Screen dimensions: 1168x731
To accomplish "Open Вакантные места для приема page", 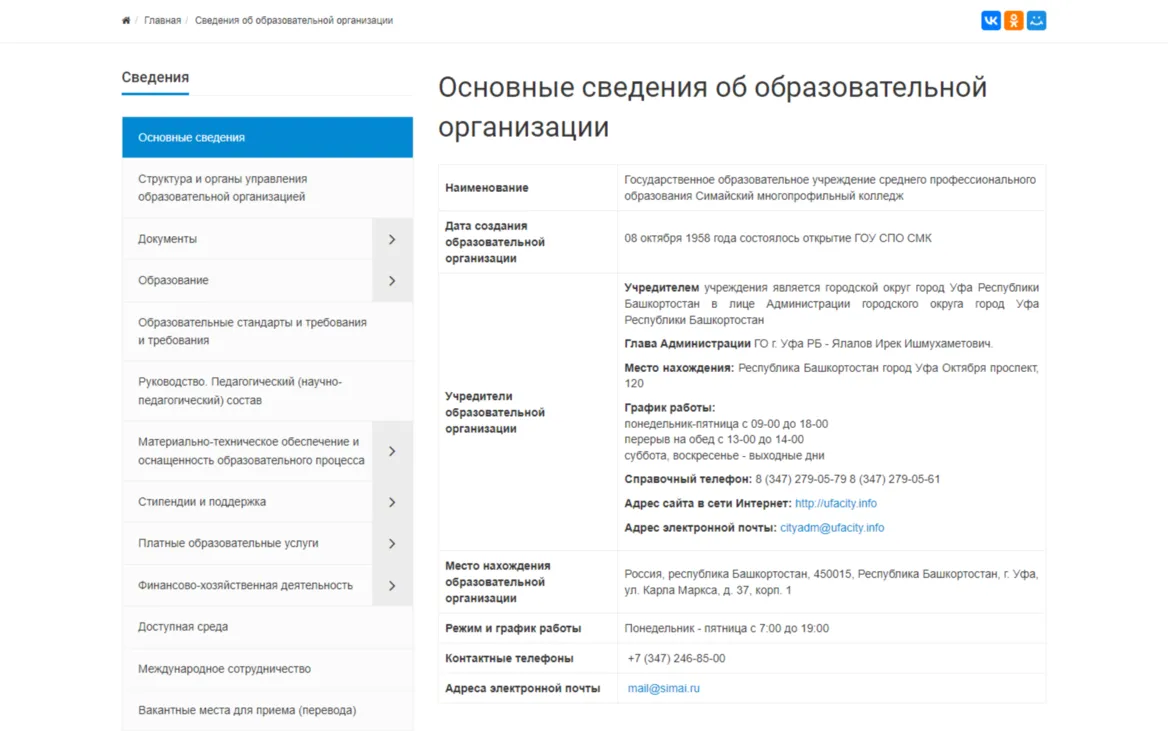I will (x=267, y=710).
